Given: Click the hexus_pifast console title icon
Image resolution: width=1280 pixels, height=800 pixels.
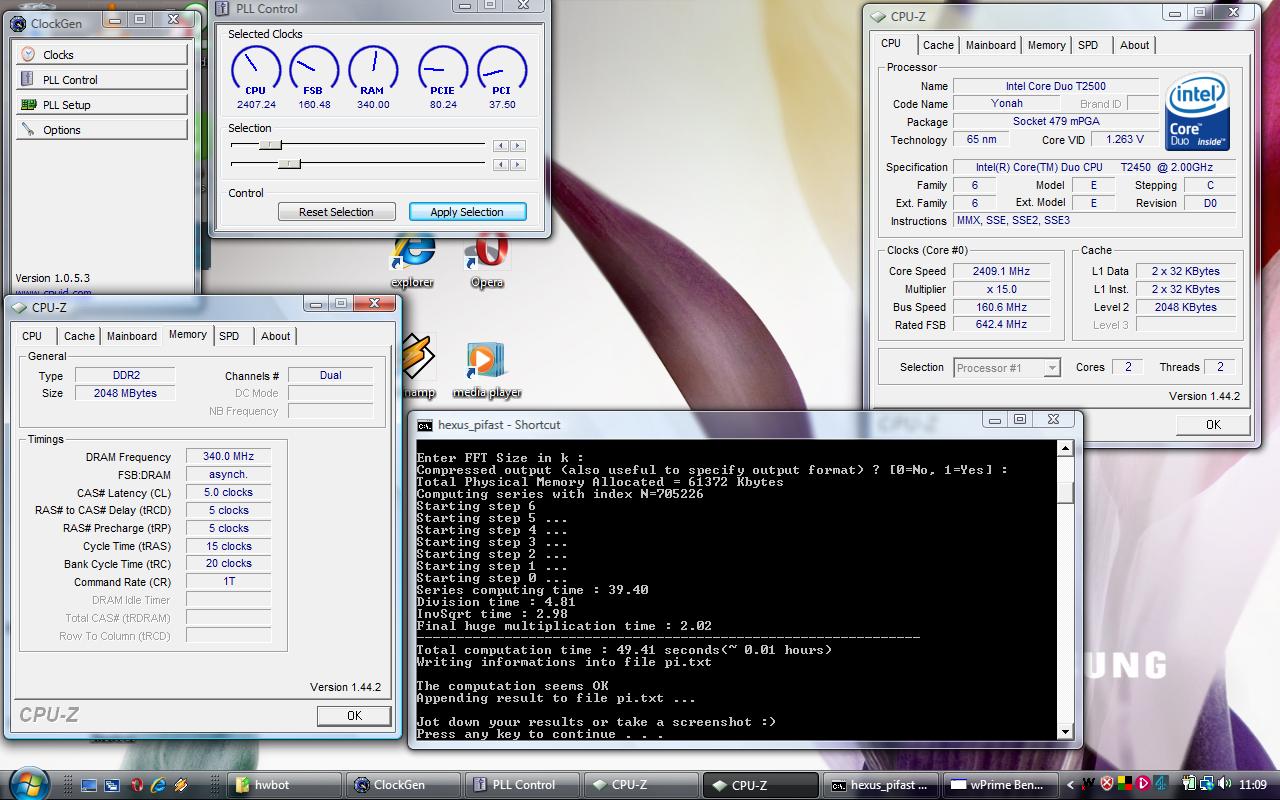Looking at the screenshot, I should [425, 425].
